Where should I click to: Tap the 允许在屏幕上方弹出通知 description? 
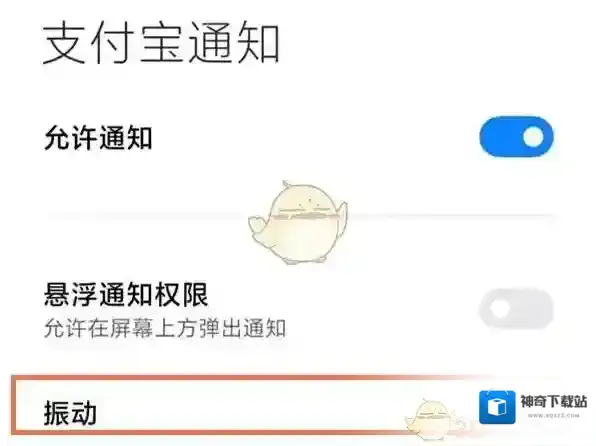point(165,329)
